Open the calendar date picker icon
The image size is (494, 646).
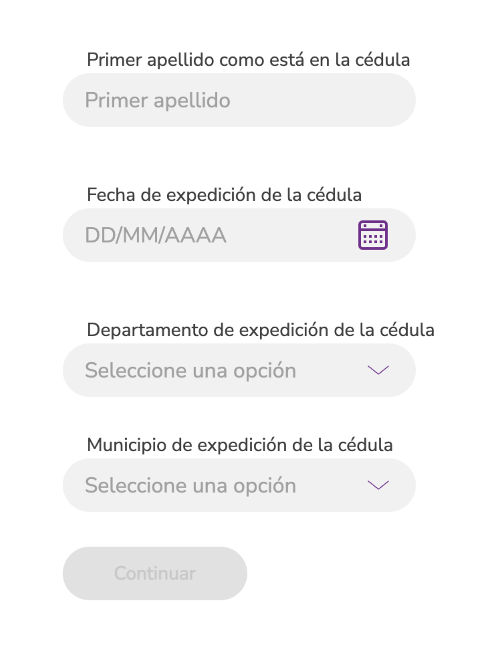click(x=373, y=235)
